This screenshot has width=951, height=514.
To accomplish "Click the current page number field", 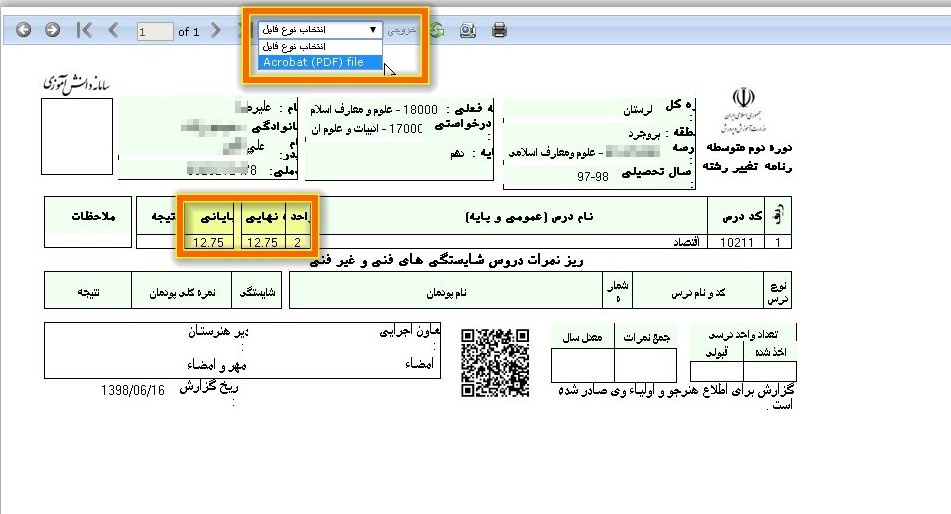I will [x=155, y=32].
